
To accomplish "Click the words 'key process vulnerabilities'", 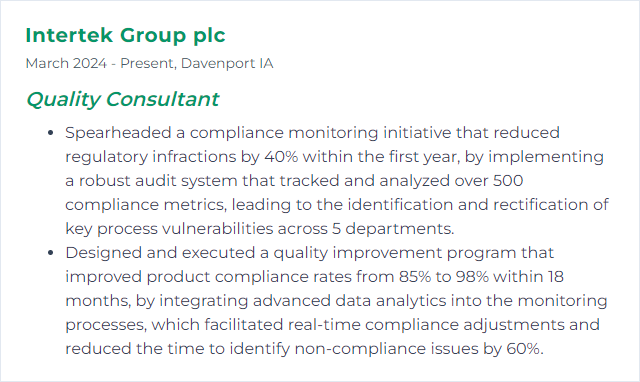I will [169, 229].
